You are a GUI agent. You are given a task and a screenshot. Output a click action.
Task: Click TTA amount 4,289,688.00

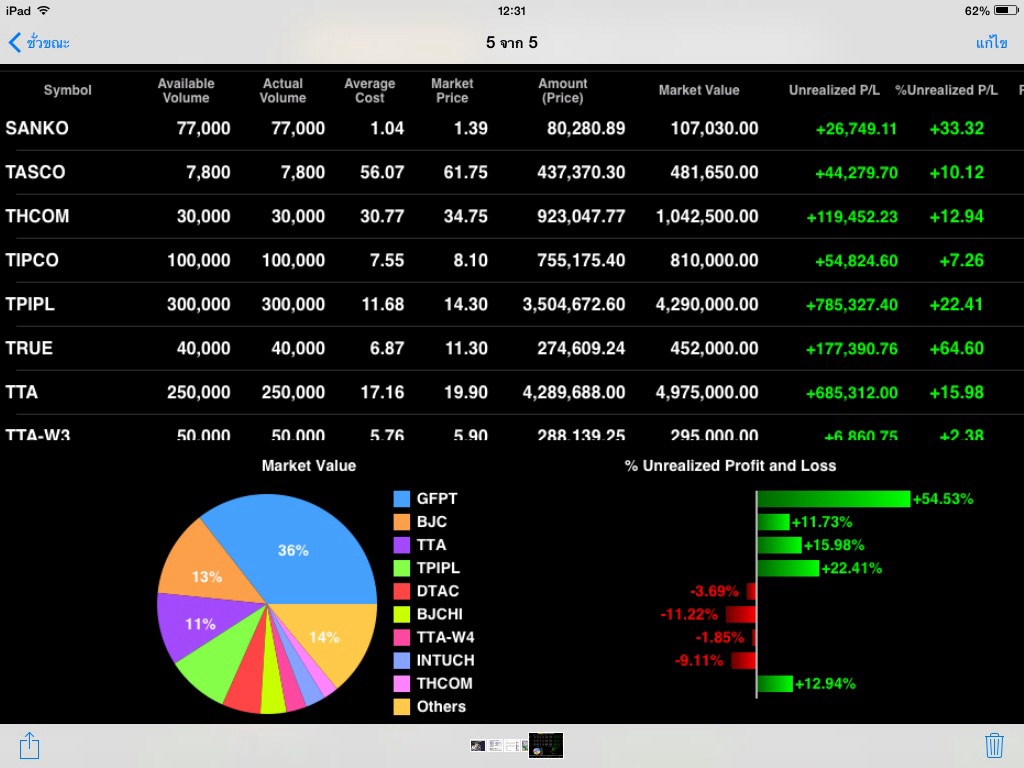(x=573, y=392)
